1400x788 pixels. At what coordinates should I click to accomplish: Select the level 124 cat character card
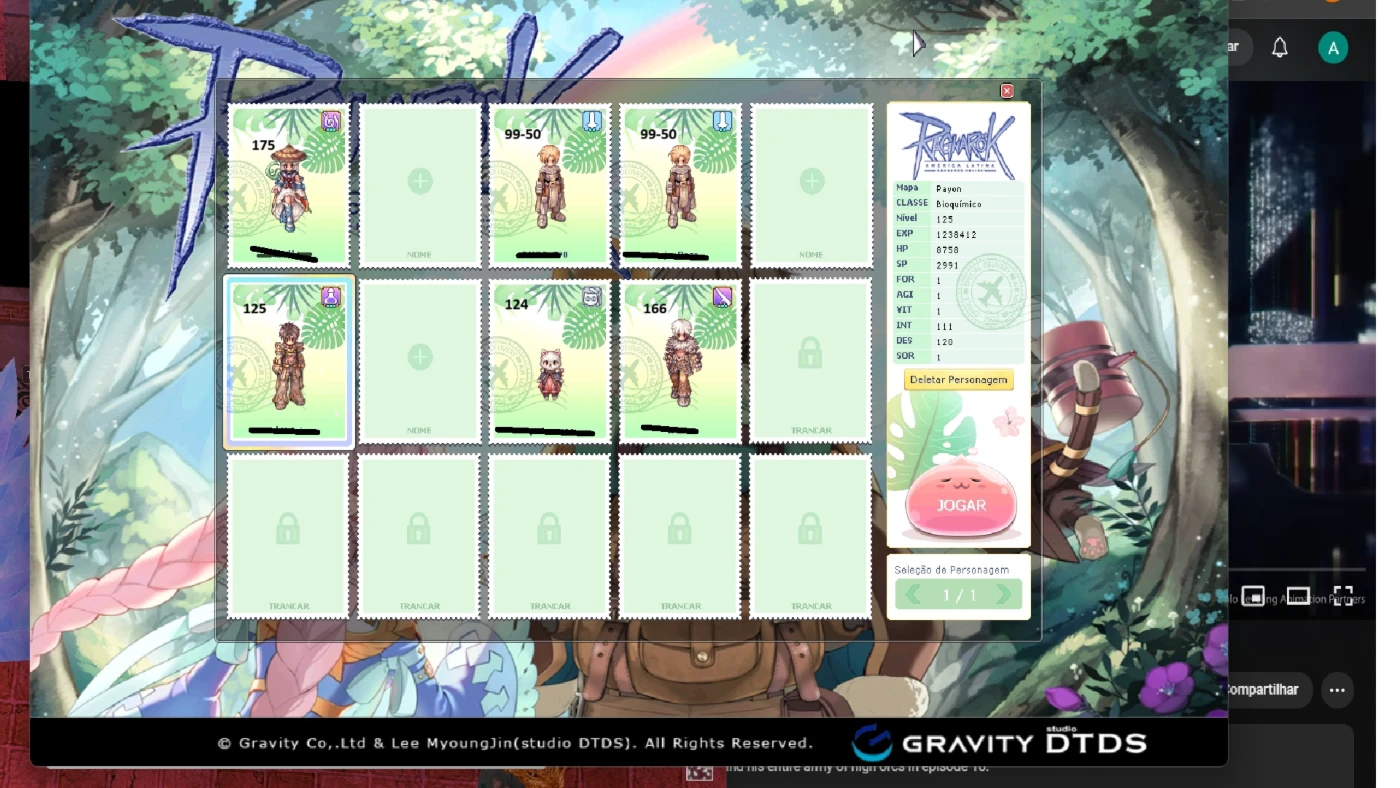tap(550, 361)
